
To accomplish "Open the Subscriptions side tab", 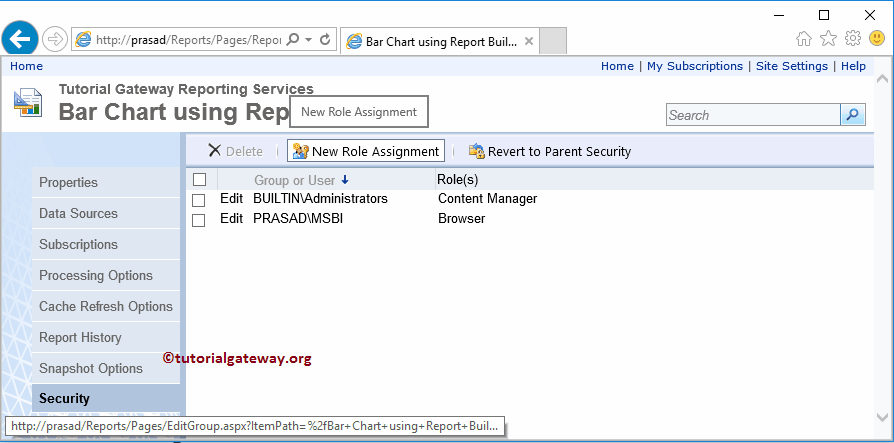I will point(106,244).
